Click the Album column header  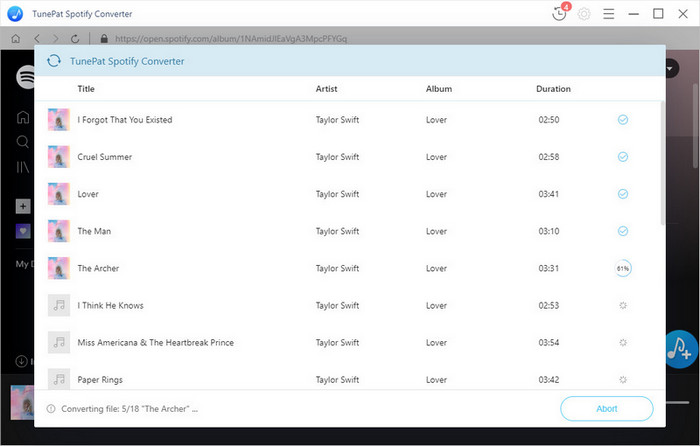tap(439, 89)
